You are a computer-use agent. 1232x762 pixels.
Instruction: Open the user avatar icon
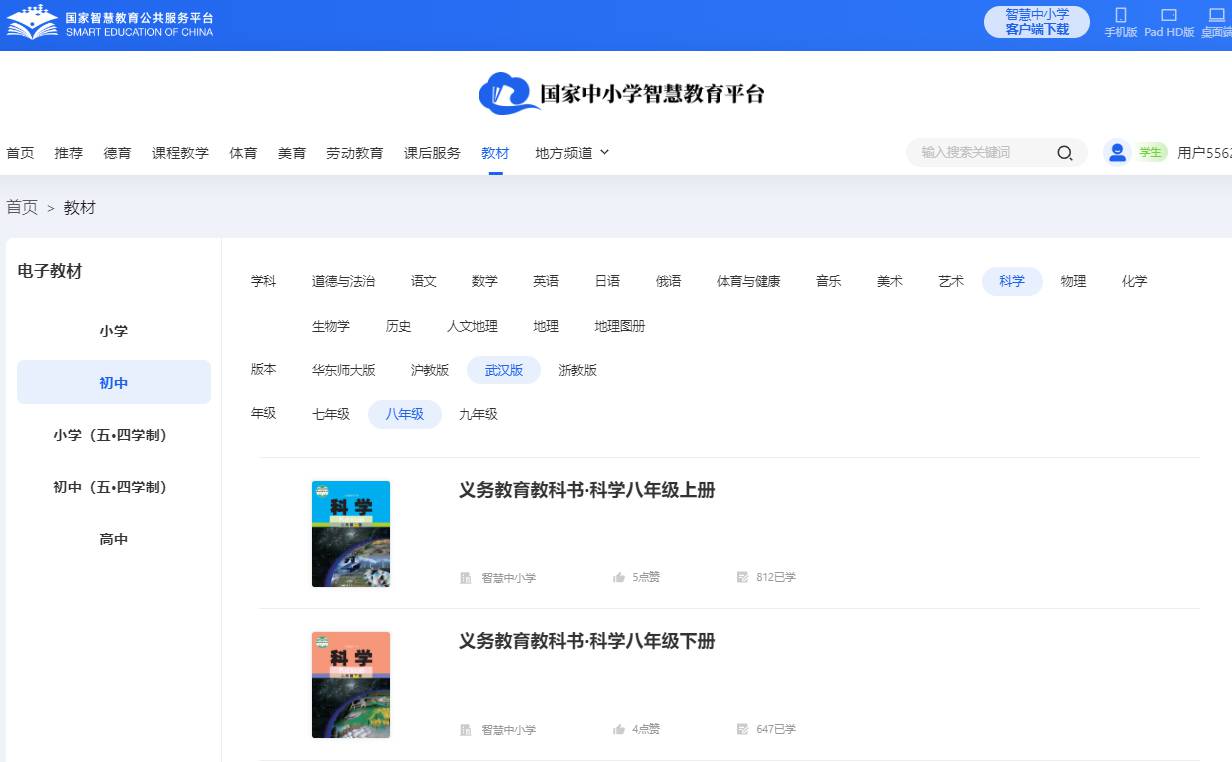(1117, 152)
